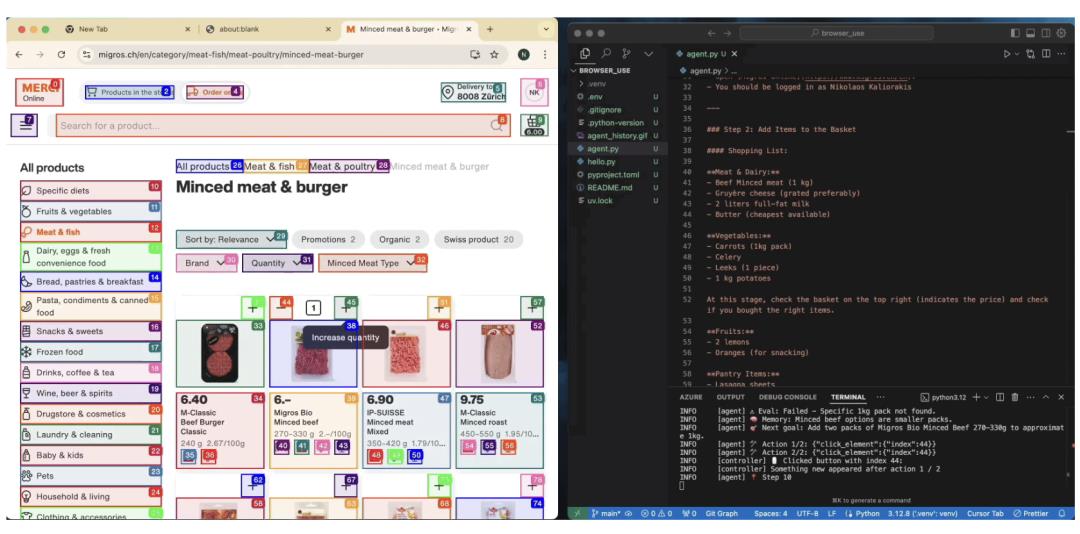This screenshot has width=1080, height=534.
Task: Switch to the DEBUG CONSOLE panel tab
Action: (787, 398)
